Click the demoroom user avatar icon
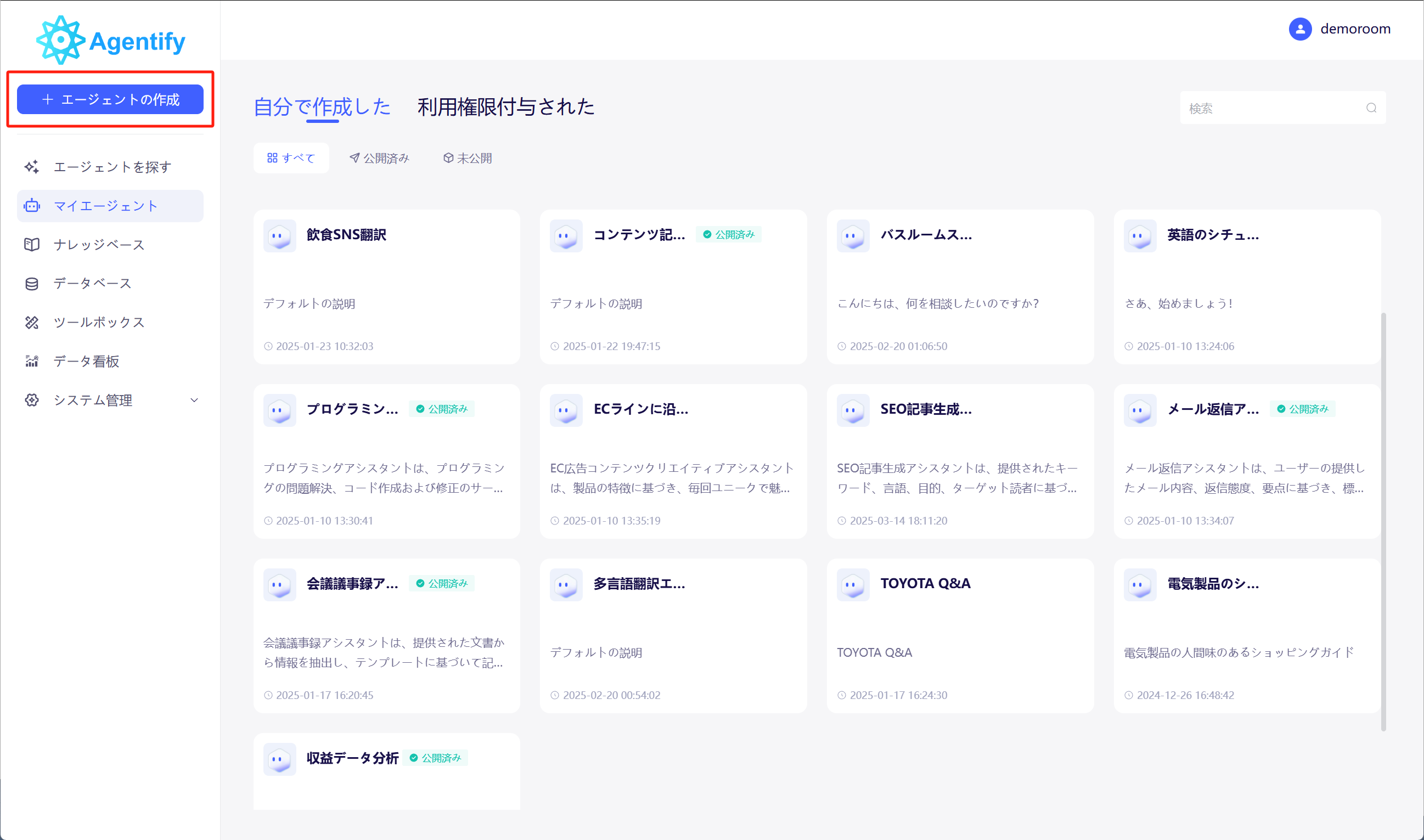 pos(1300,29)
